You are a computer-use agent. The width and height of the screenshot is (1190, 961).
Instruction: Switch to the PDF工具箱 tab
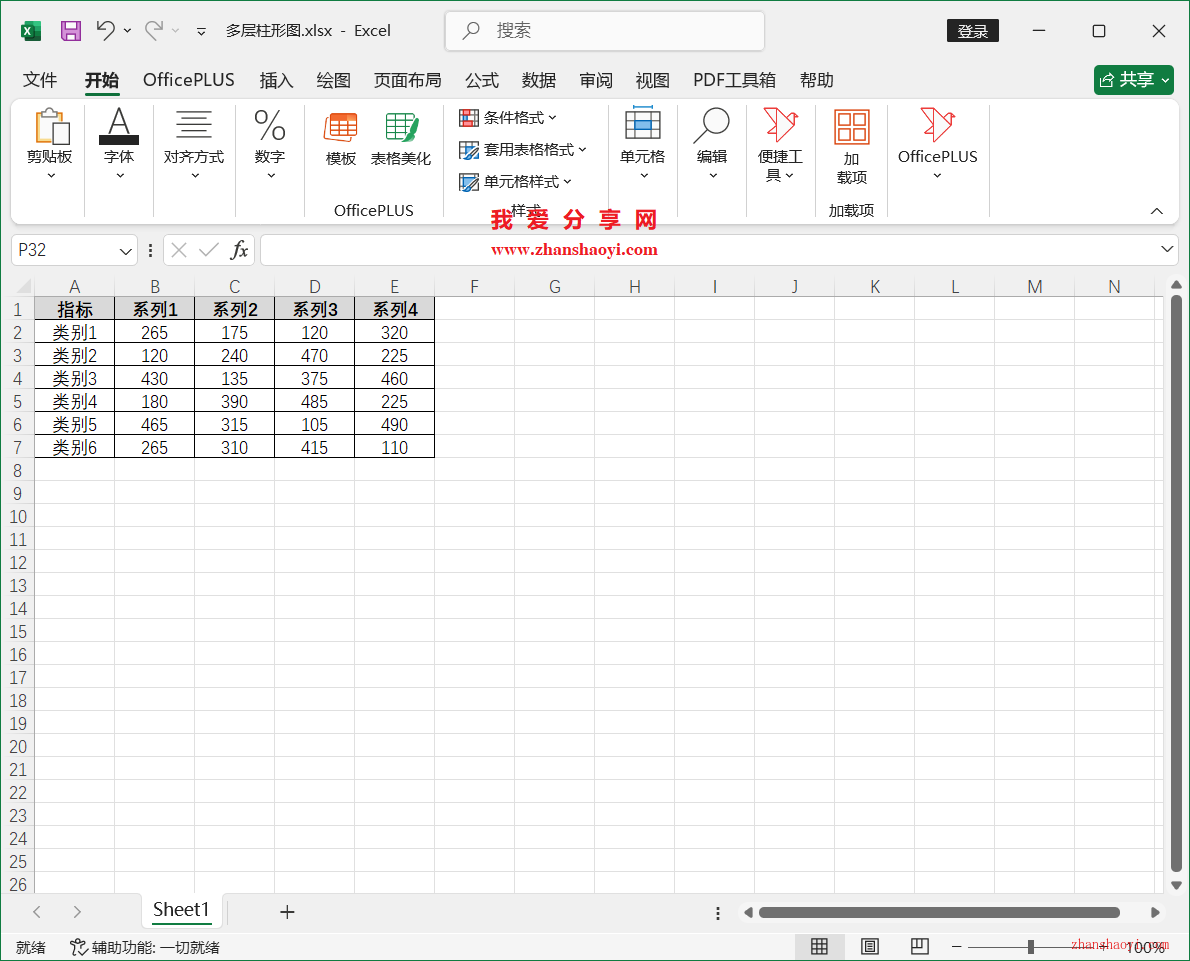[x=734, y=80]
